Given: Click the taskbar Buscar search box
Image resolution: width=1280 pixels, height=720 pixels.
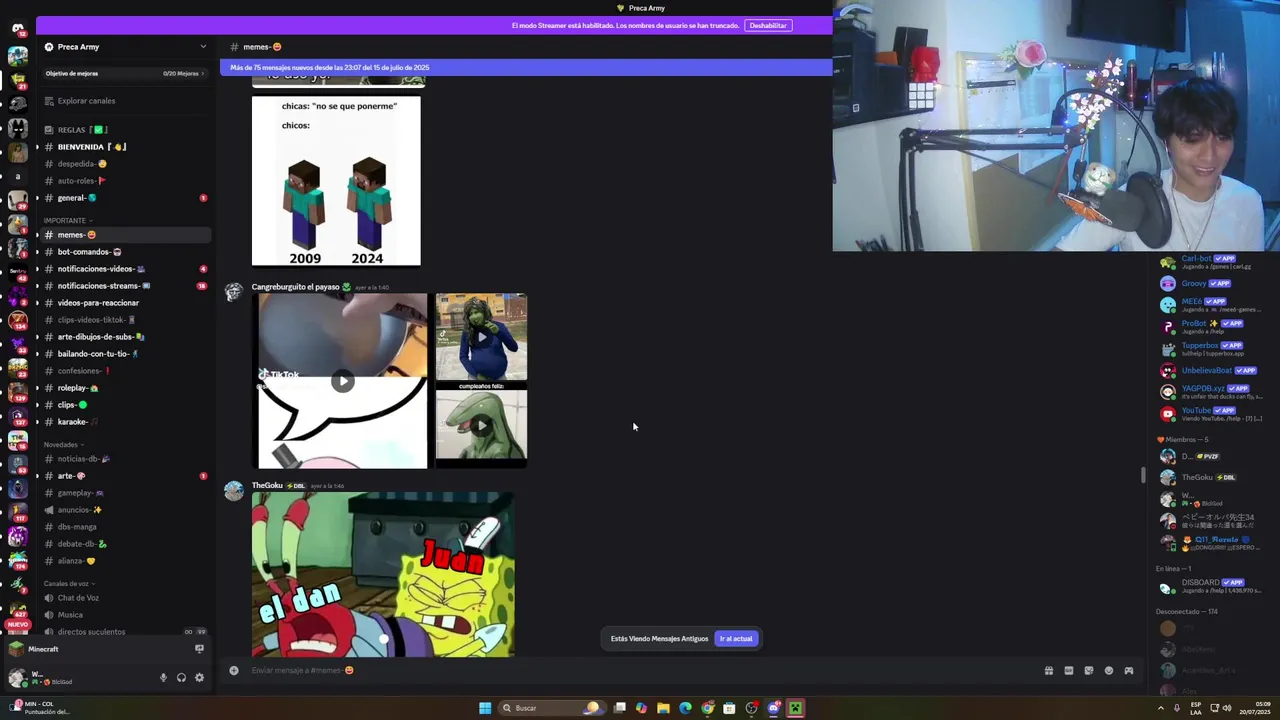Looking at the screenshot, I should pos(551,708).
